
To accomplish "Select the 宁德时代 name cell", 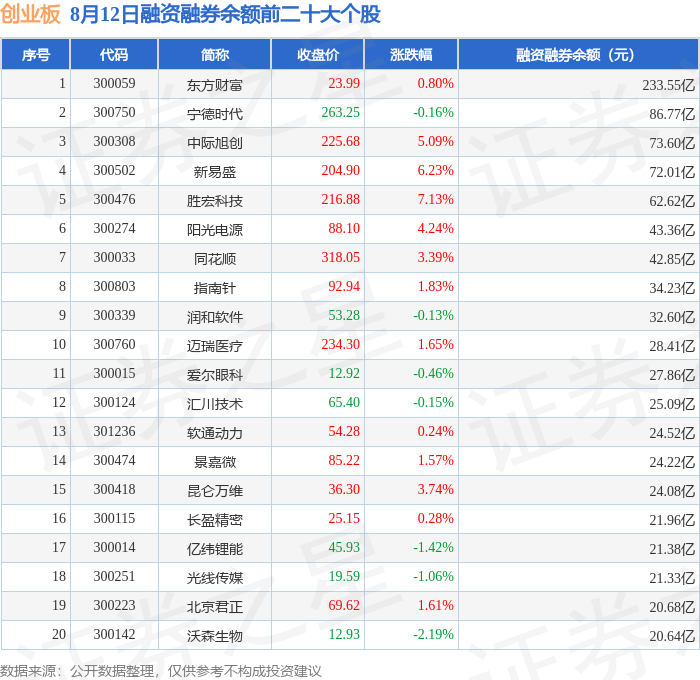I will (x=215, y=114).
